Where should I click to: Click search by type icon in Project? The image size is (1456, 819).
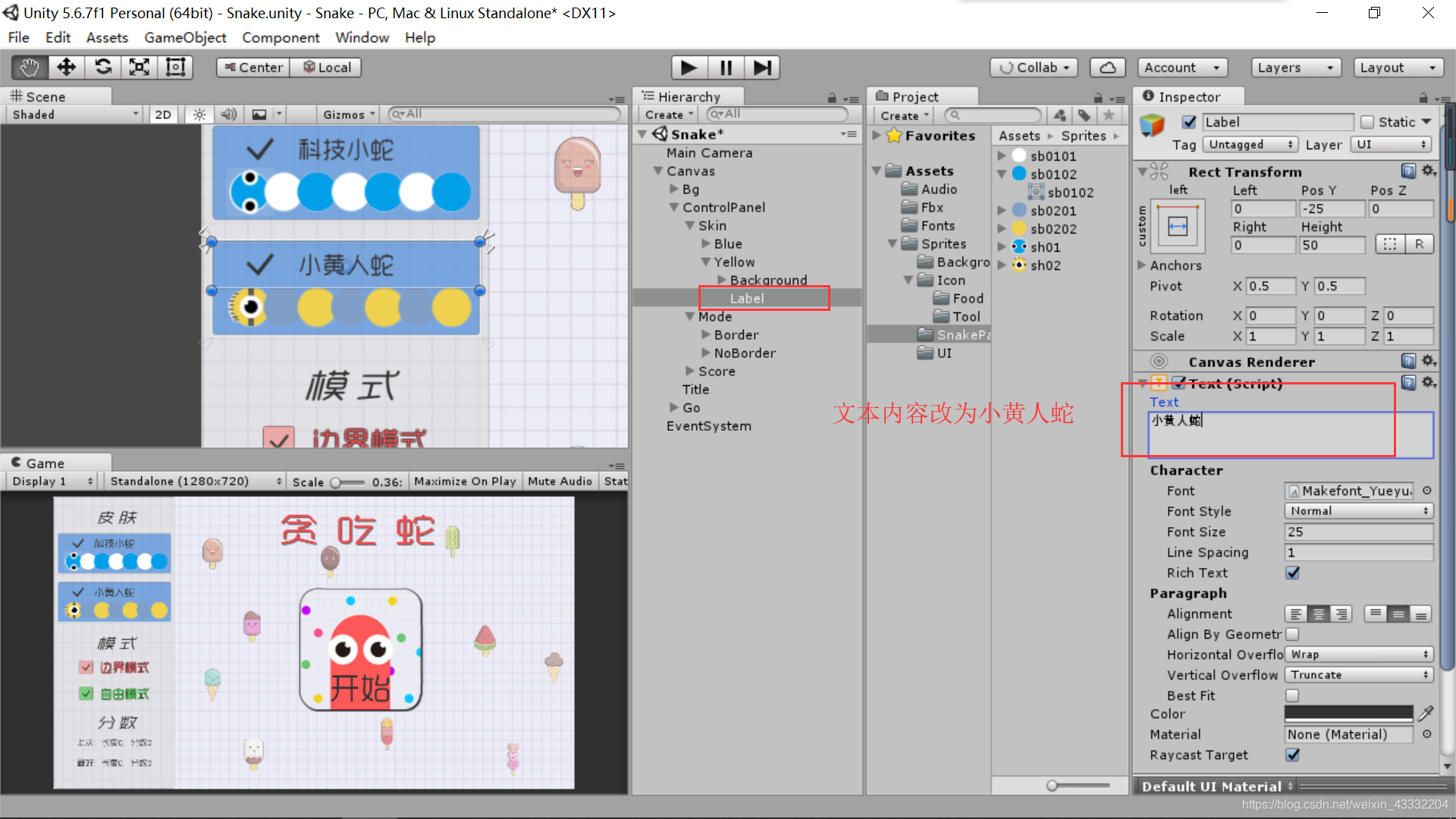pyautogui.click(x=1059, y=115)
